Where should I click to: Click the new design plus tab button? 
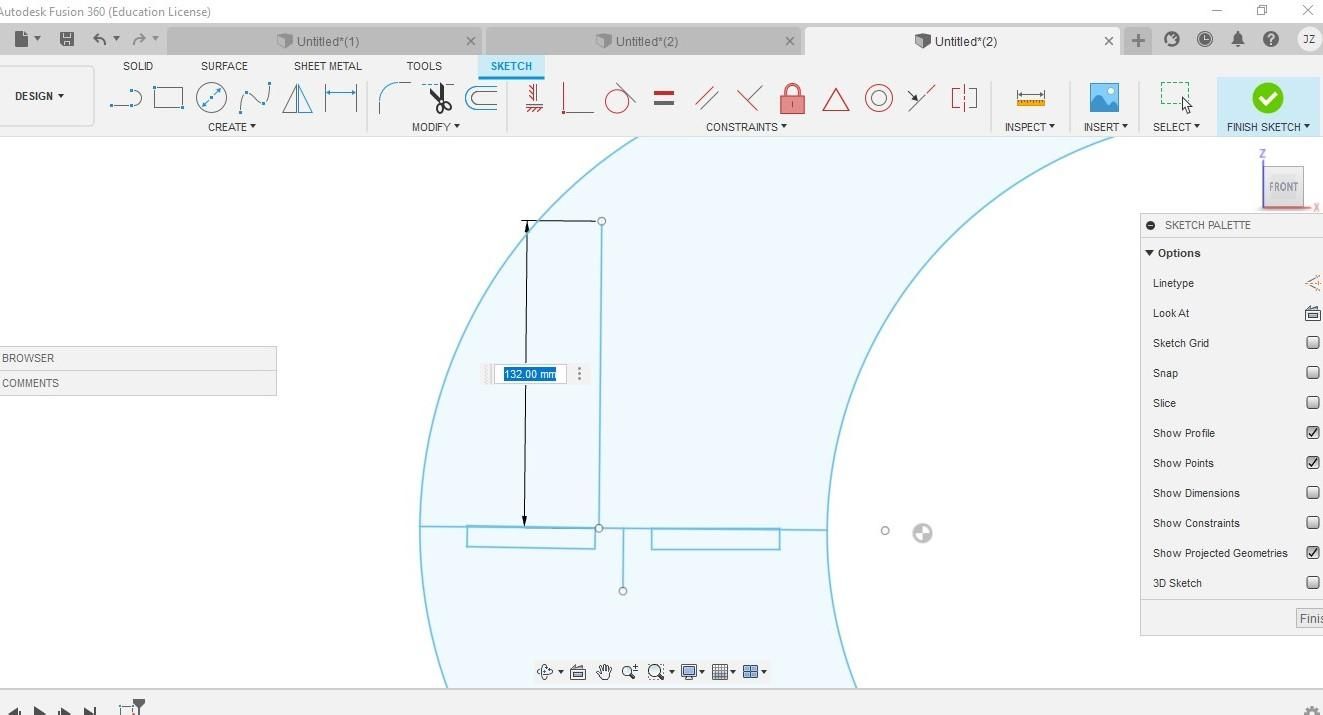[1138, 40]
